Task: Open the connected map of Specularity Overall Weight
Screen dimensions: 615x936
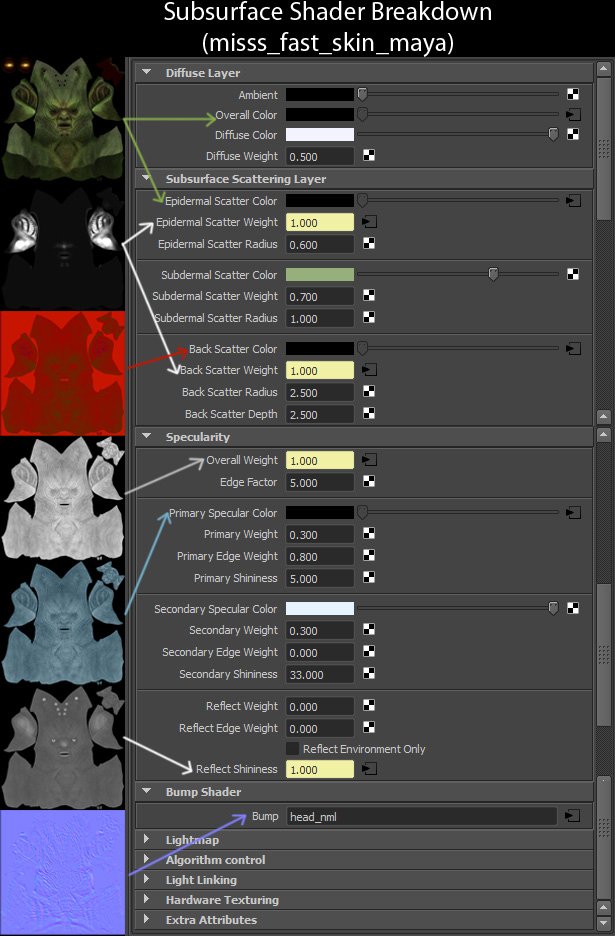Action: pyautogui.click(x=370, y=460)
